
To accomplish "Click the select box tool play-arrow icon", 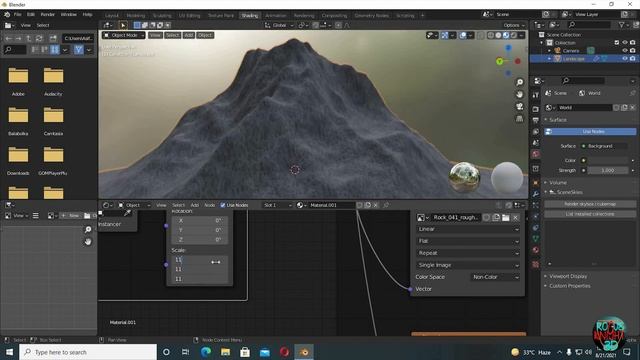I will (123, 25).
